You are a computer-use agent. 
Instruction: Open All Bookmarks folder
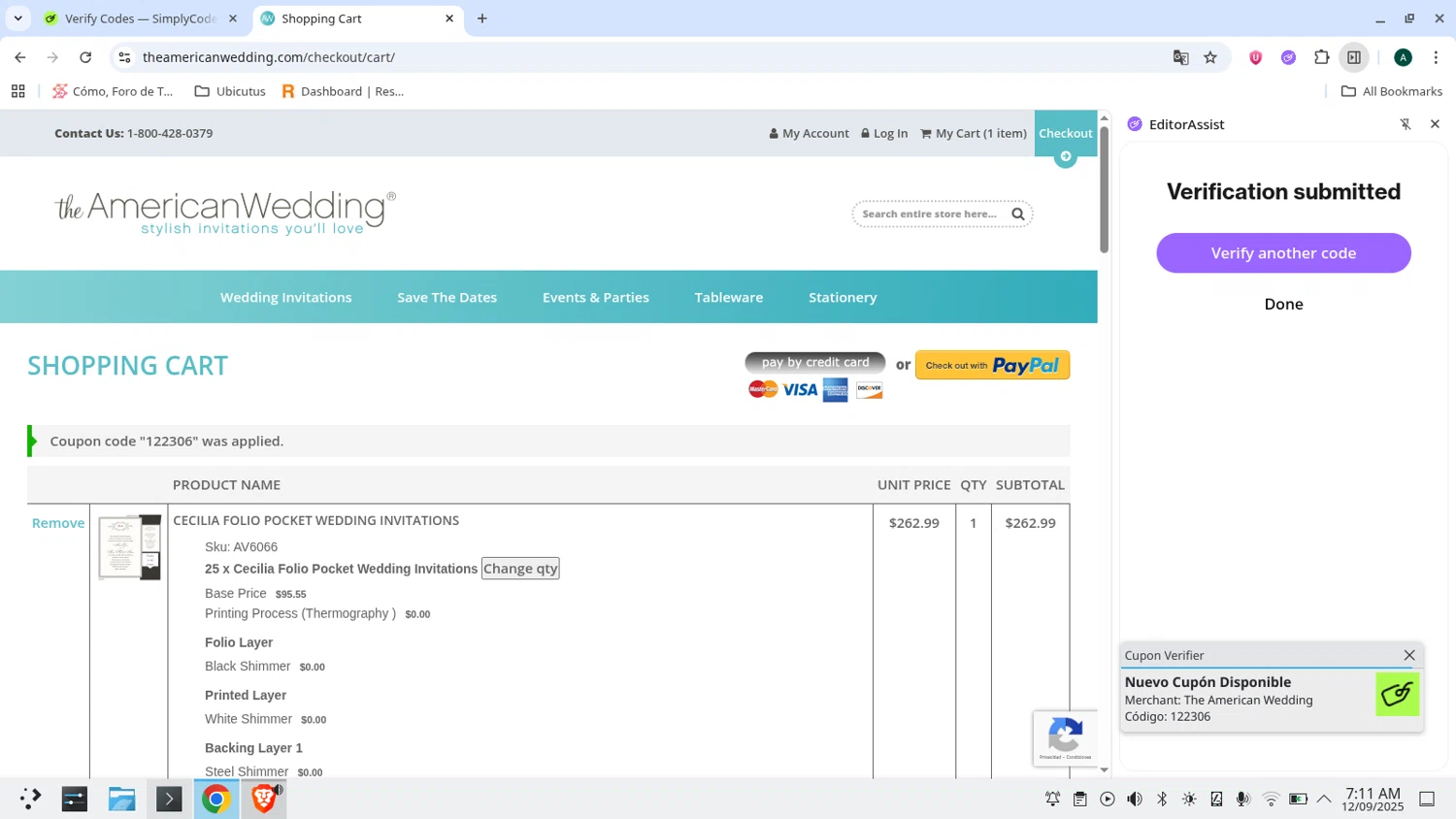click(1391, 91)
